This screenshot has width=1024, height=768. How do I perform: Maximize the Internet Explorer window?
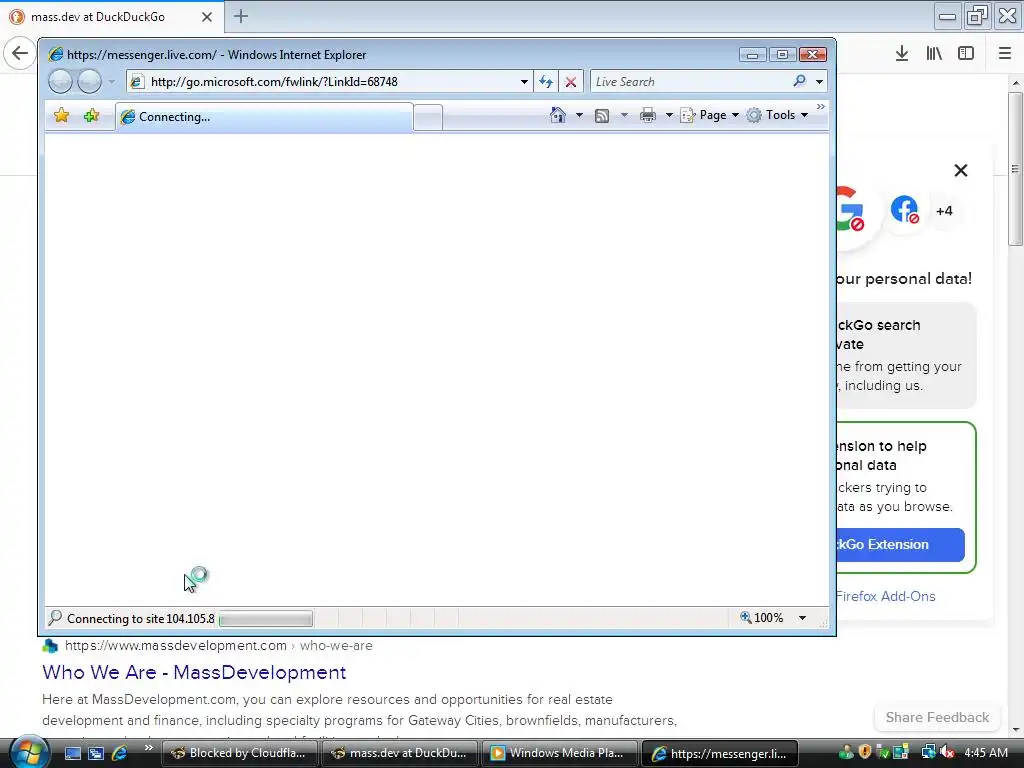coord(782,55)
